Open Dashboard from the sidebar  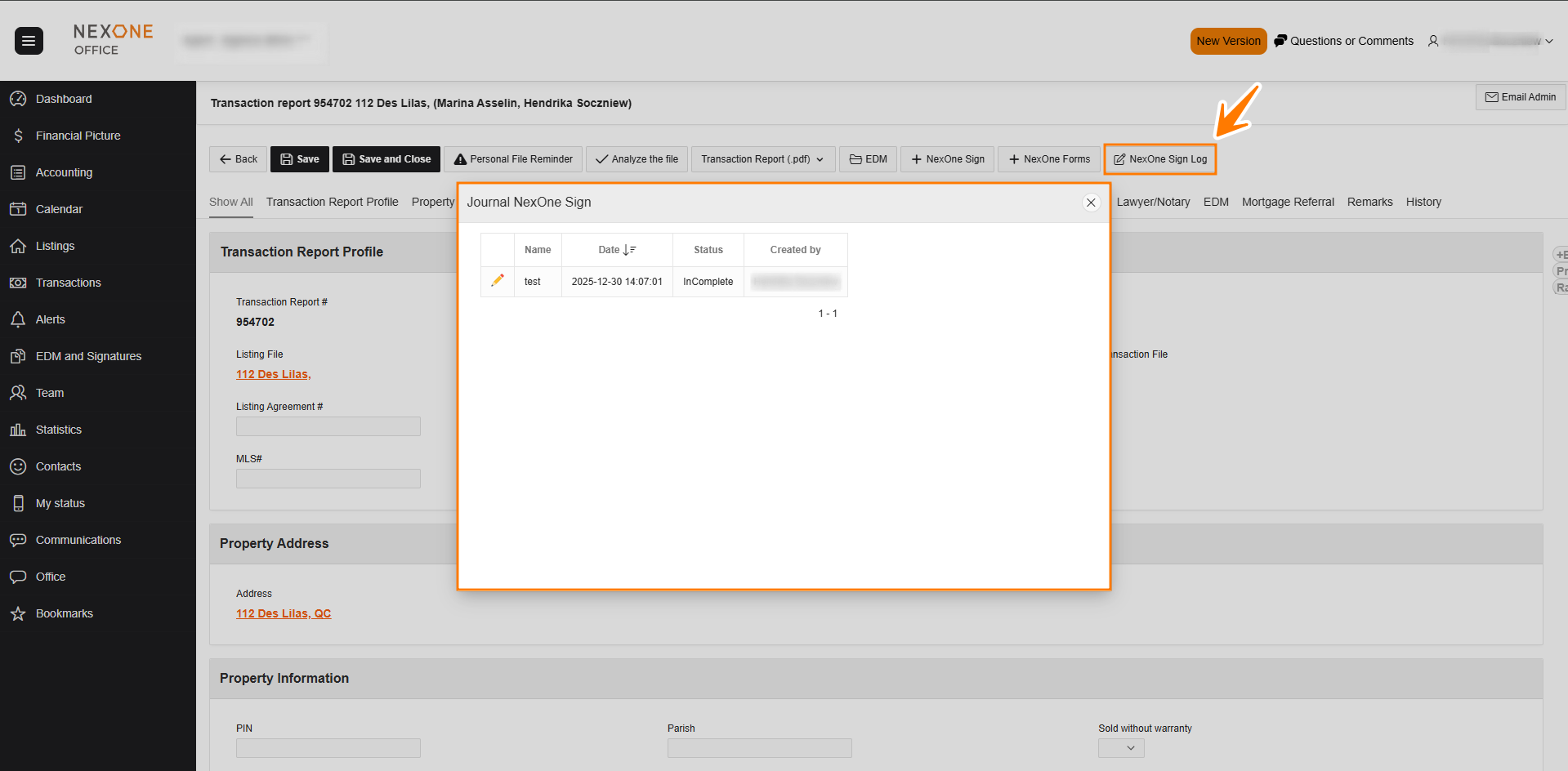(x=64, y=99)
